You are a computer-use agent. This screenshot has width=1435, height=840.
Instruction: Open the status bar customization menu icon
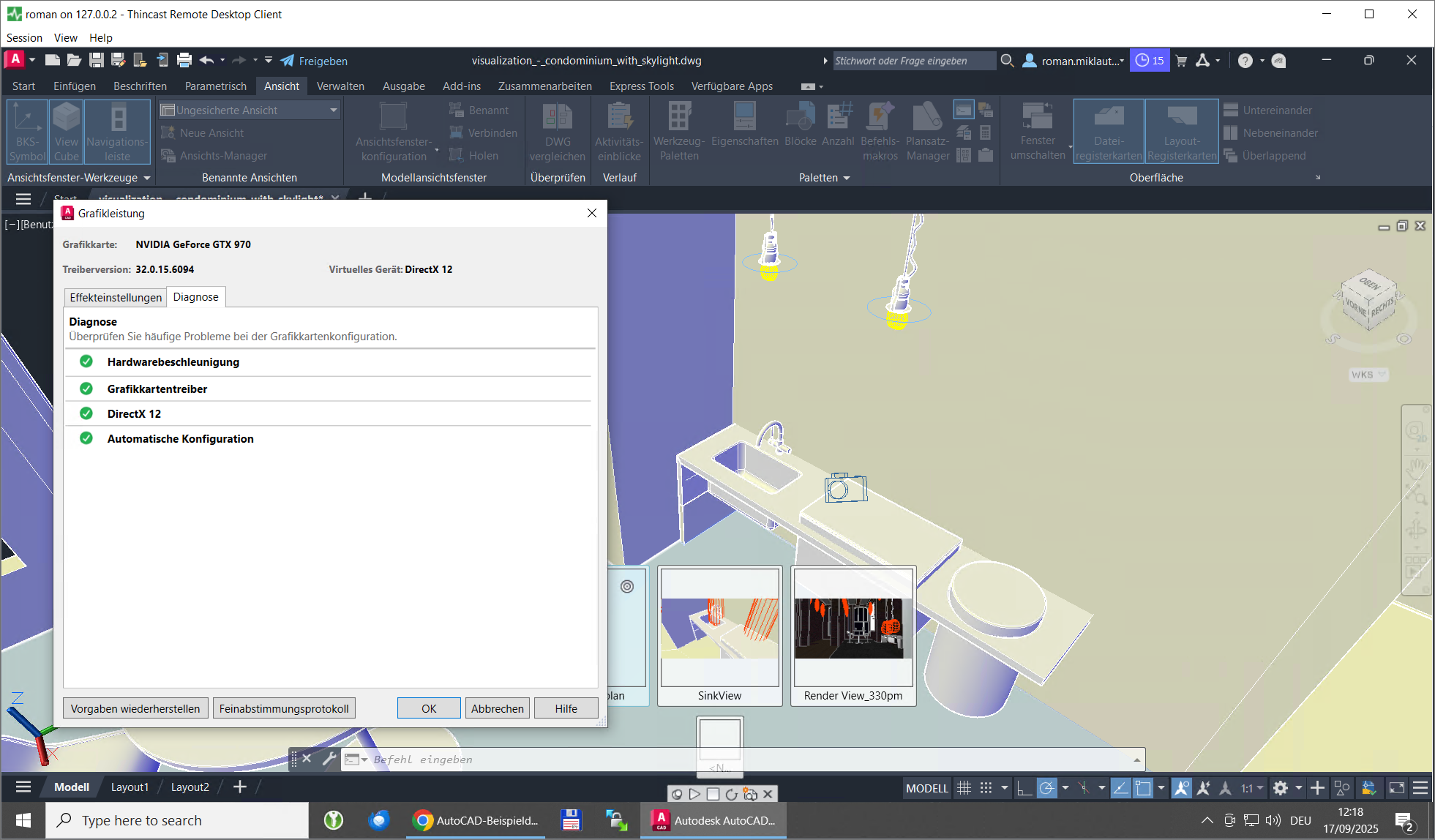(1420, 788)
